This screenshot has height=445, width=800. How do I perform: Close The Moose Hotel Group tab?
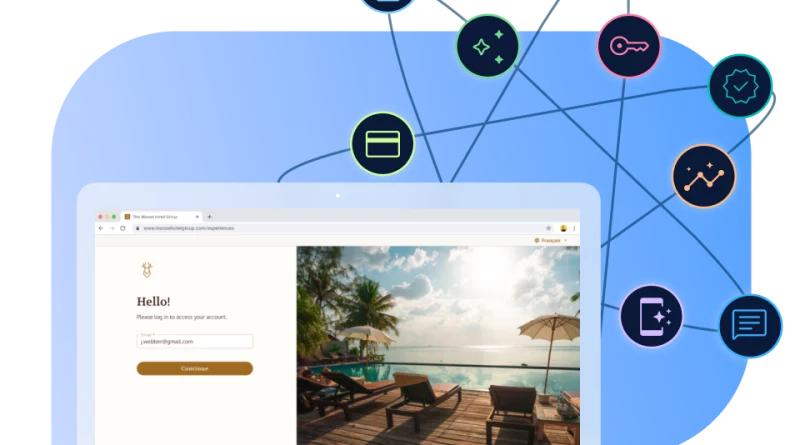pyautogui.click(x=197, y=216)
